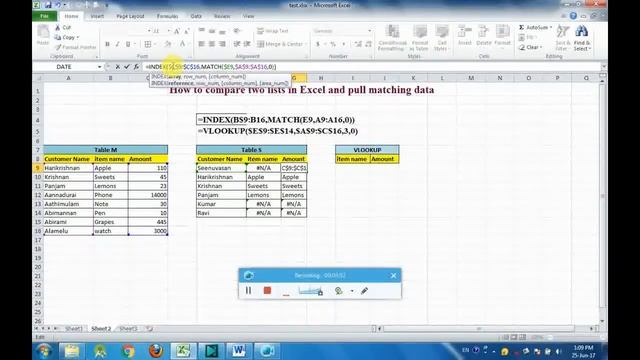Click Merge & Center button
This screenshot has height=360, width=640.
281,44
